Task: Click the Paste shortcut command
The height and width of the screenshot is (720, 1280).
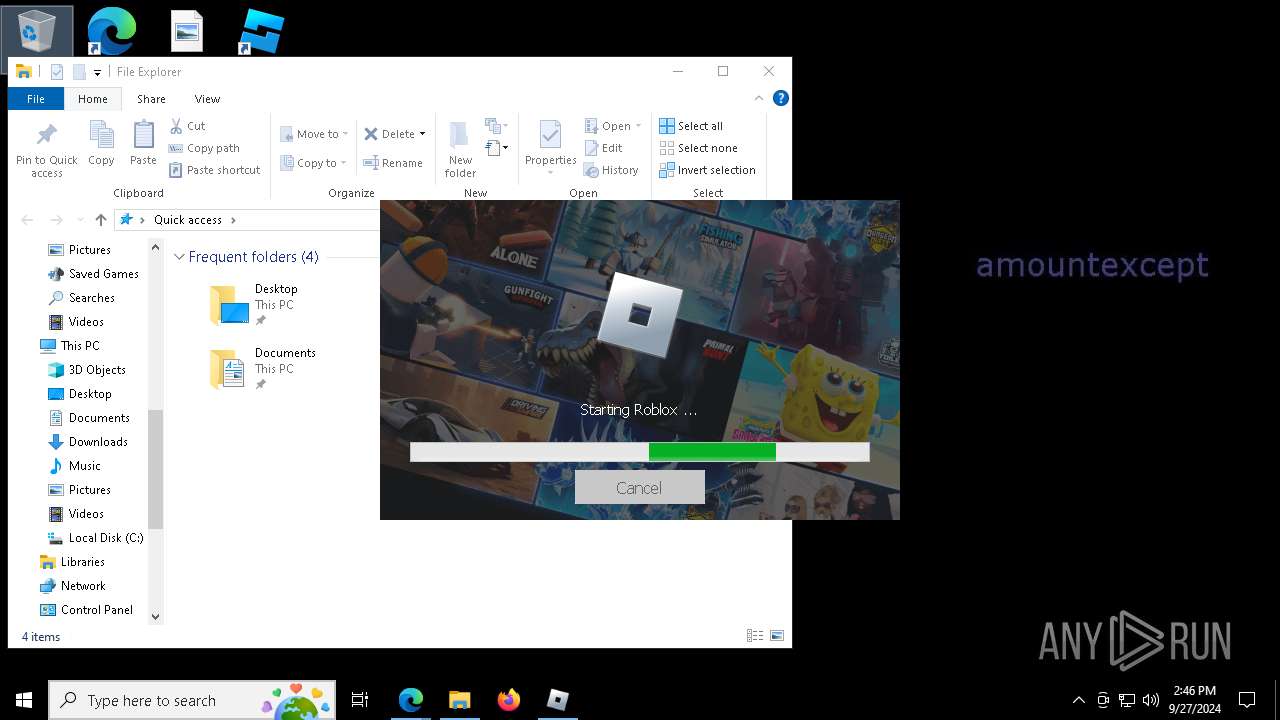Action: pyautogui.click(x=214, y=170)
